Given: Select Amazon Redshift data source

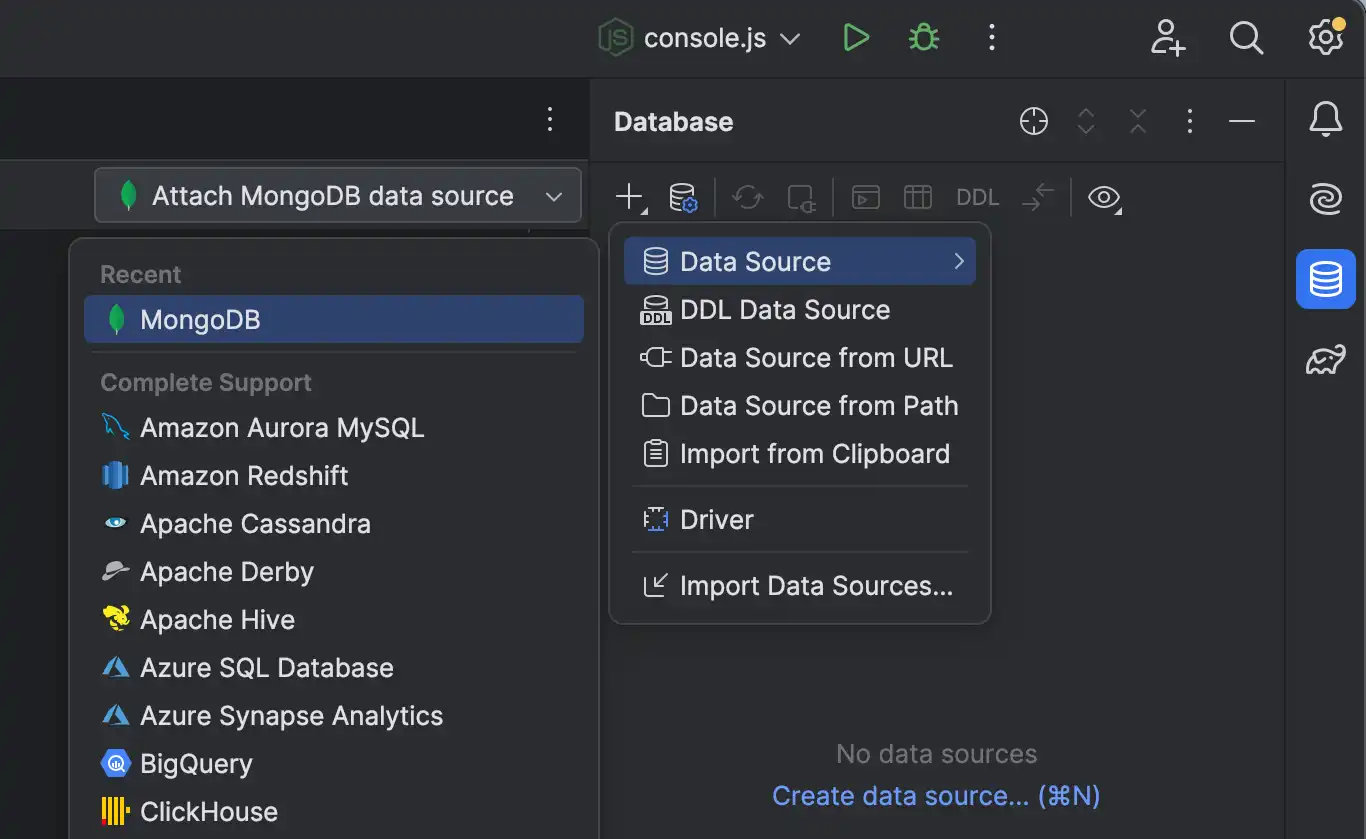Looking at the screenshot, I should coord(334,476).
